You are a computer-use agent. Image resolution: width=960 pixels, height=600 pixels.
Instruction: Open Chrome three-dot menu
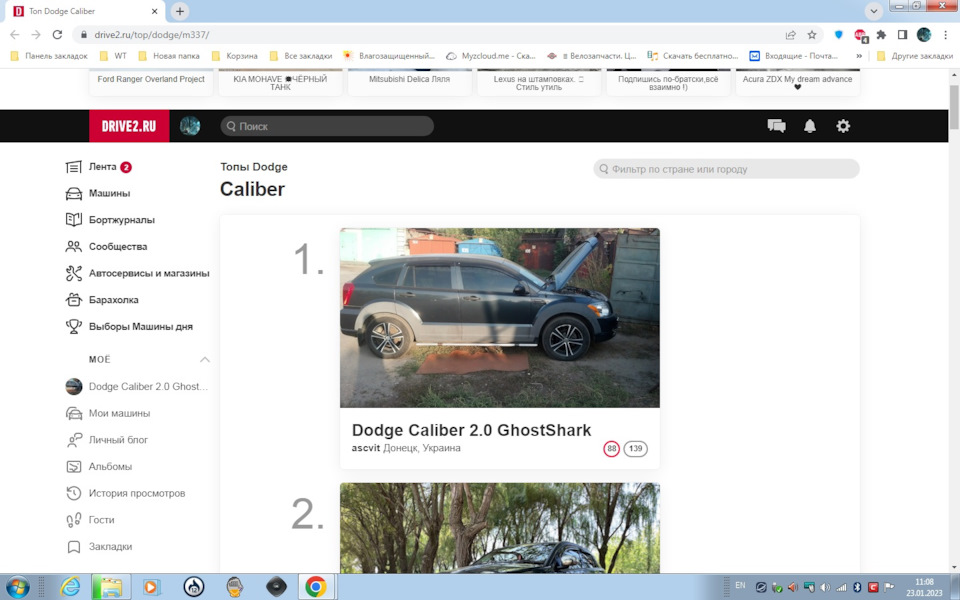pyautogui.click(x=946, y=35)
